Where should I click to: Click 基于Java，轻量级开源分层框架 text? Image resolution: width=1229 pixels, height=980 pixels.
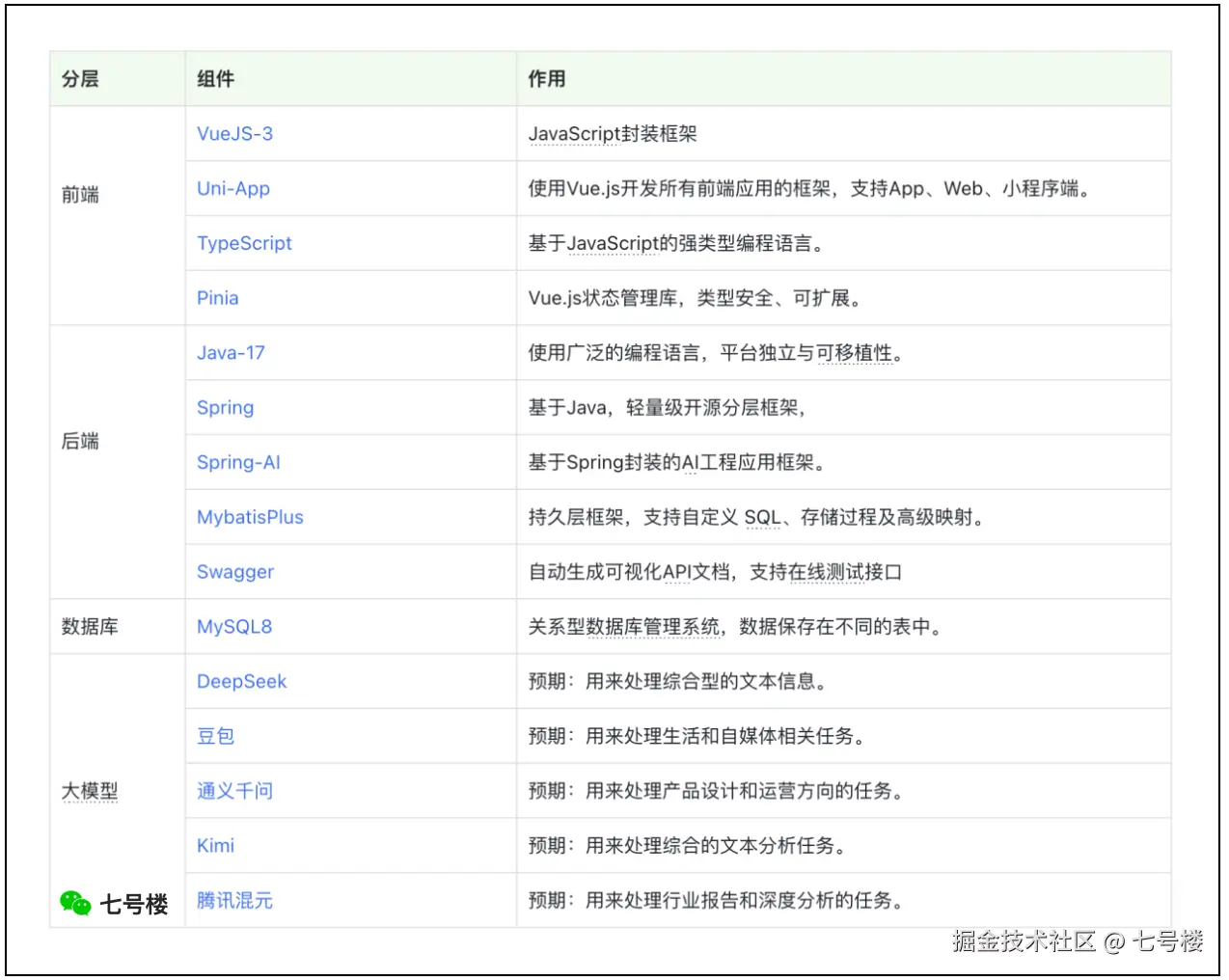(667, 408)
